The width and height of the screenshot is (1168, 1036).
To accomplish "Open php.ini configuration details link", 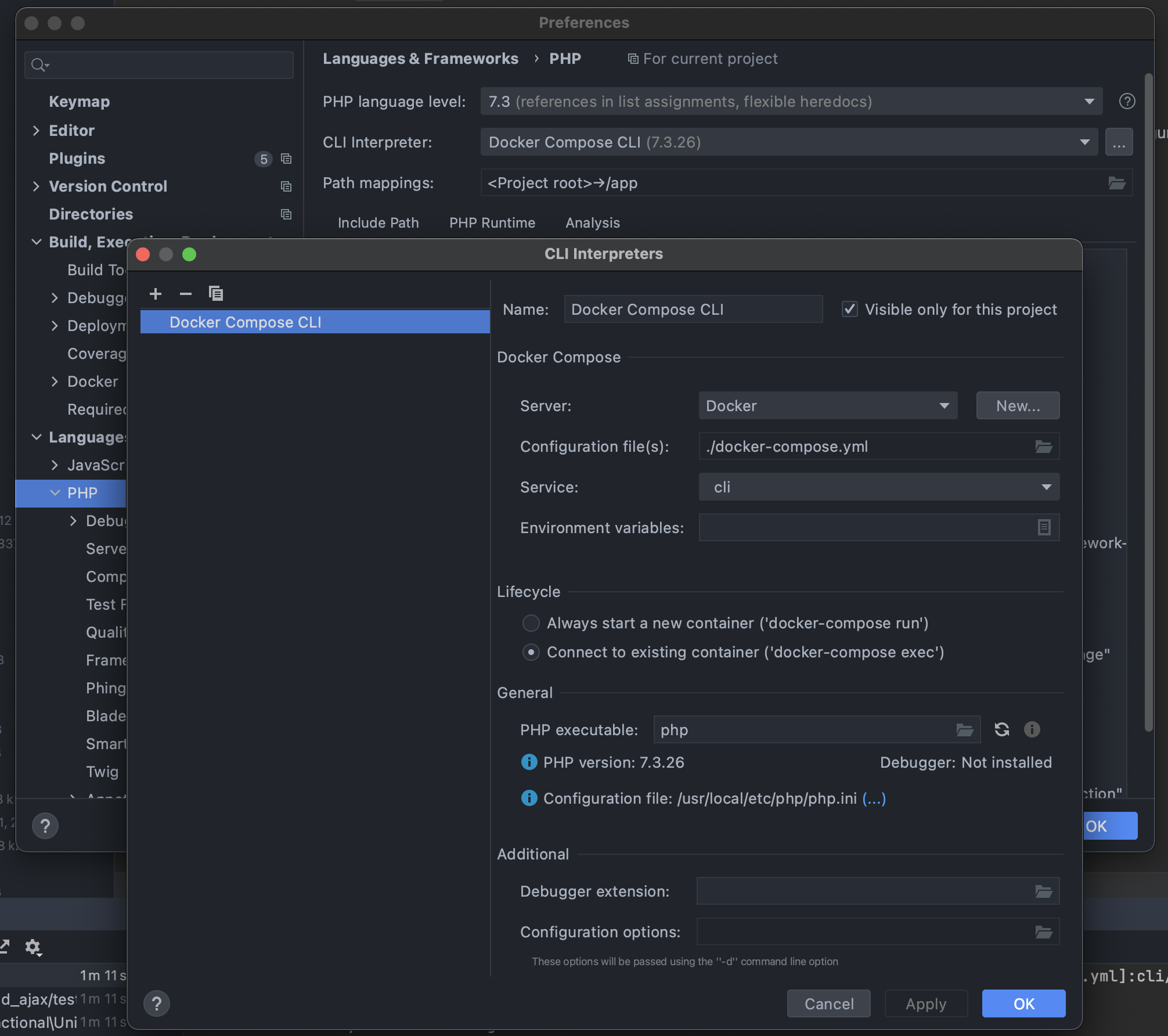I will pos(874,798).
